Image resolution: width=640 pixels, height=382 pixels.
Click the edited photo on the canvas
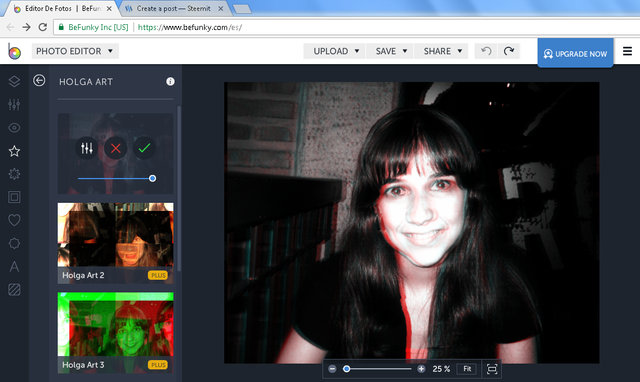[x=411, y=222]
